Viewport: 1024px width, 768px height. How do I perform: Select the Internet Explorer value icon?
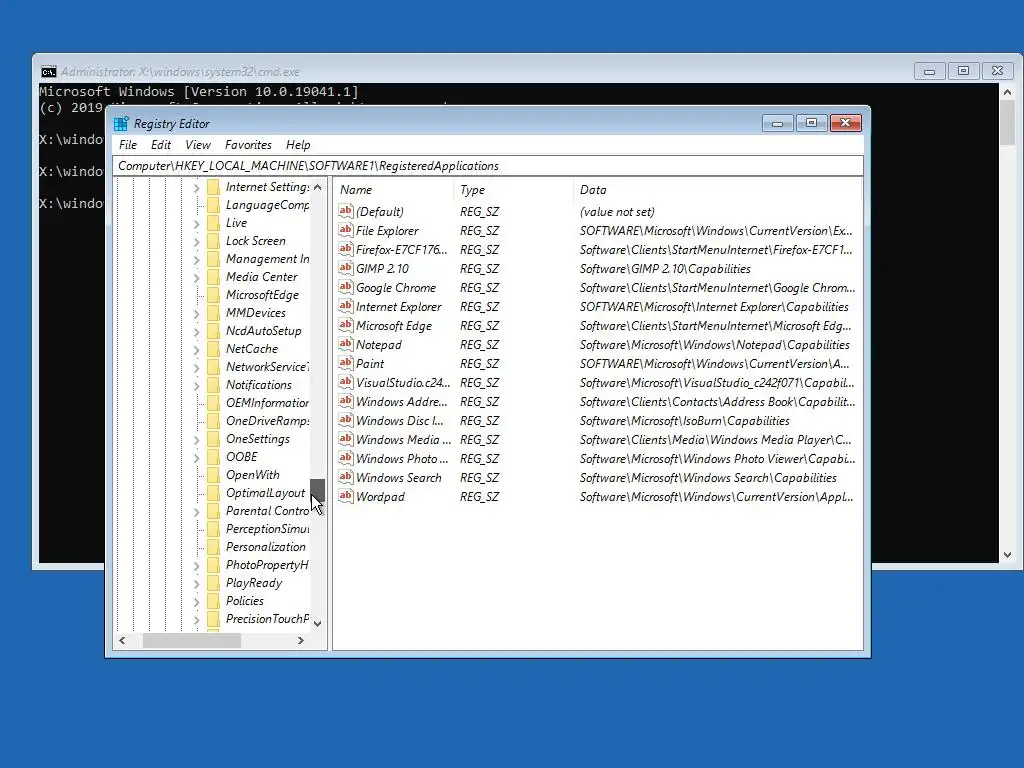pyautogui.click(x=345, y=306)
